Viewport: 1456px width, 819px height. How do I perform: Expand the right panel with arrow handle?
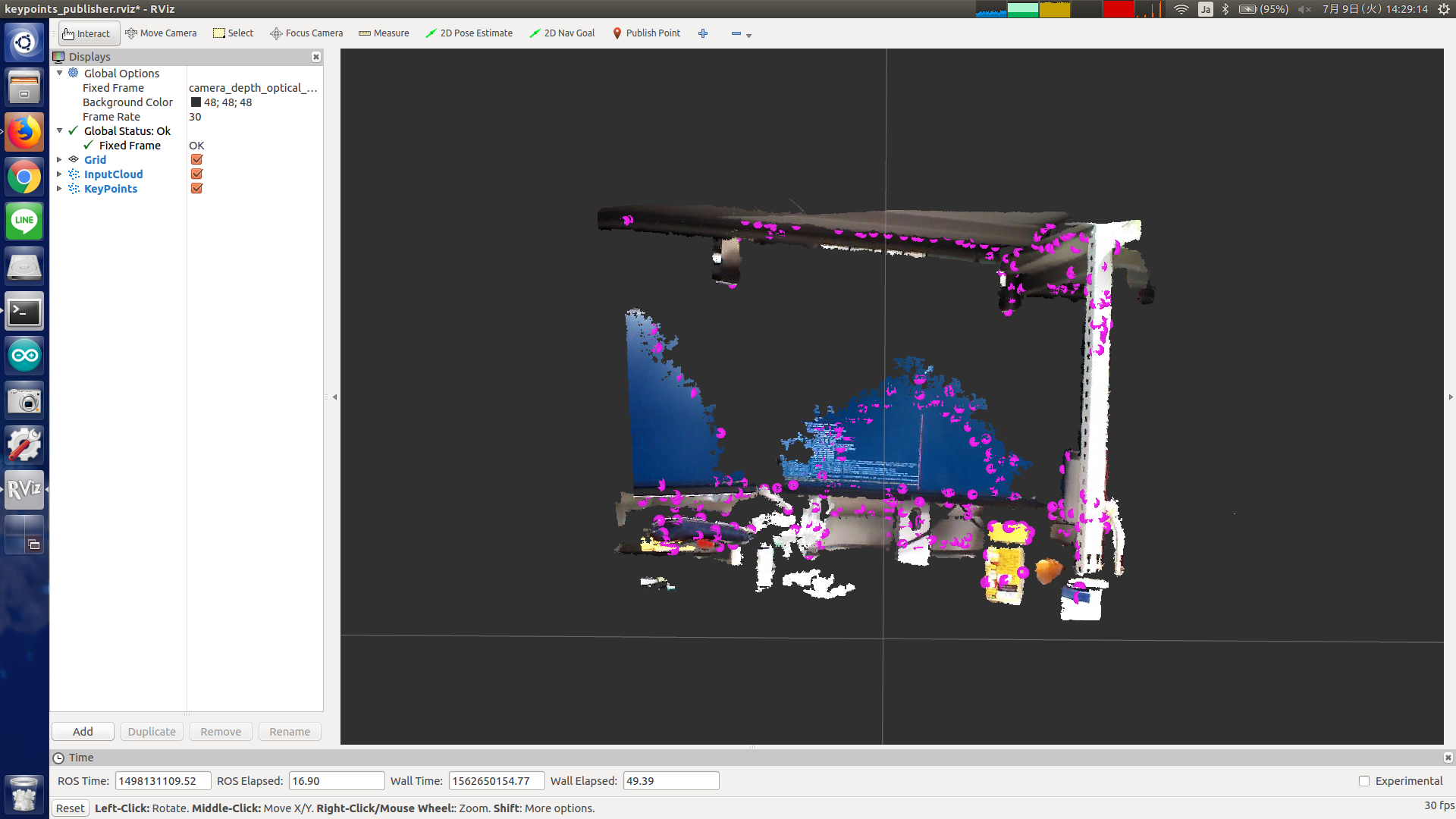[x=1451, y=397]
